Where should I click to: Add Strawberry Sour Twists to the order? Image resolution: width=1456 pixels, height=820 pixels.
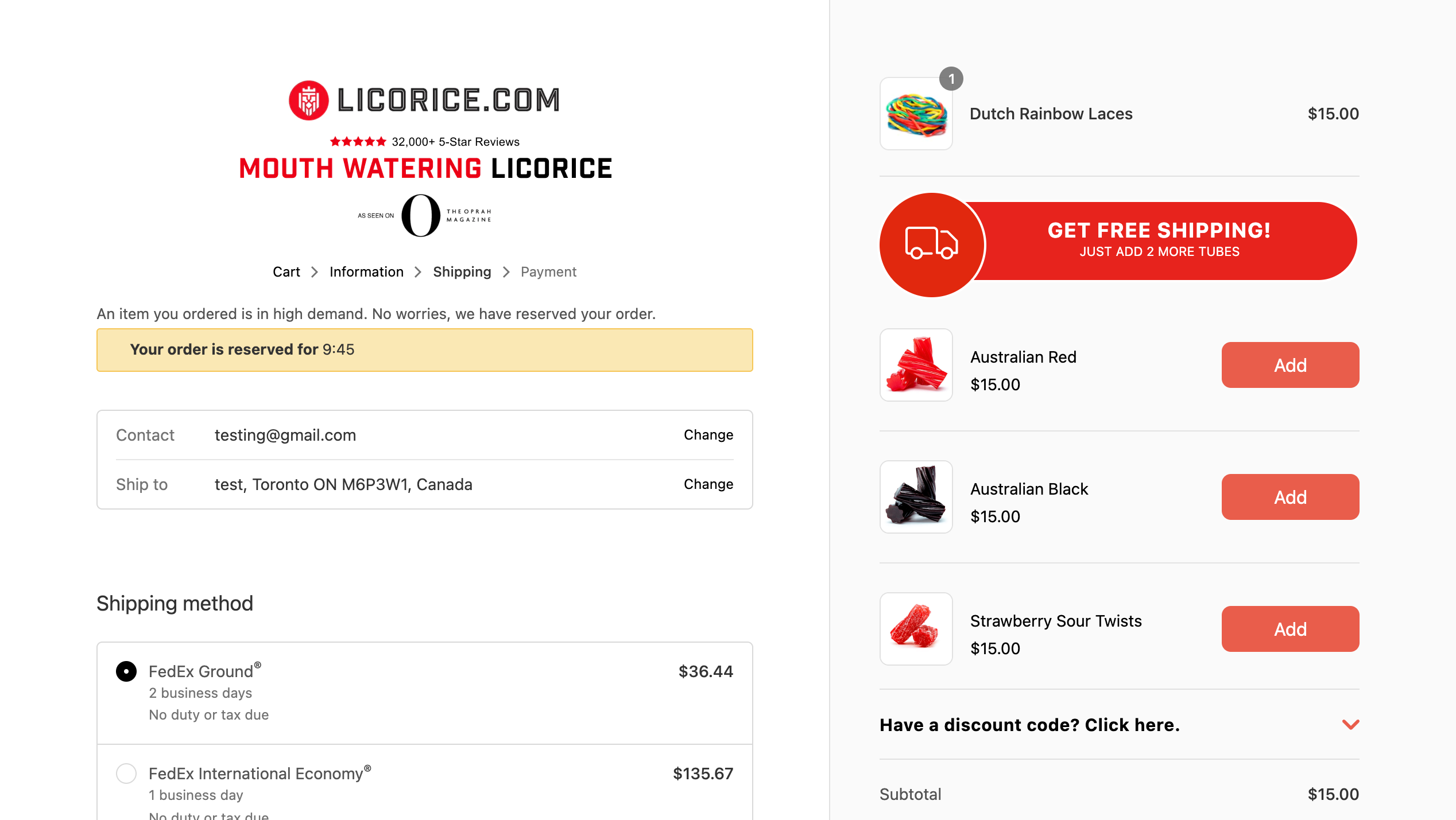(1290, 629)
